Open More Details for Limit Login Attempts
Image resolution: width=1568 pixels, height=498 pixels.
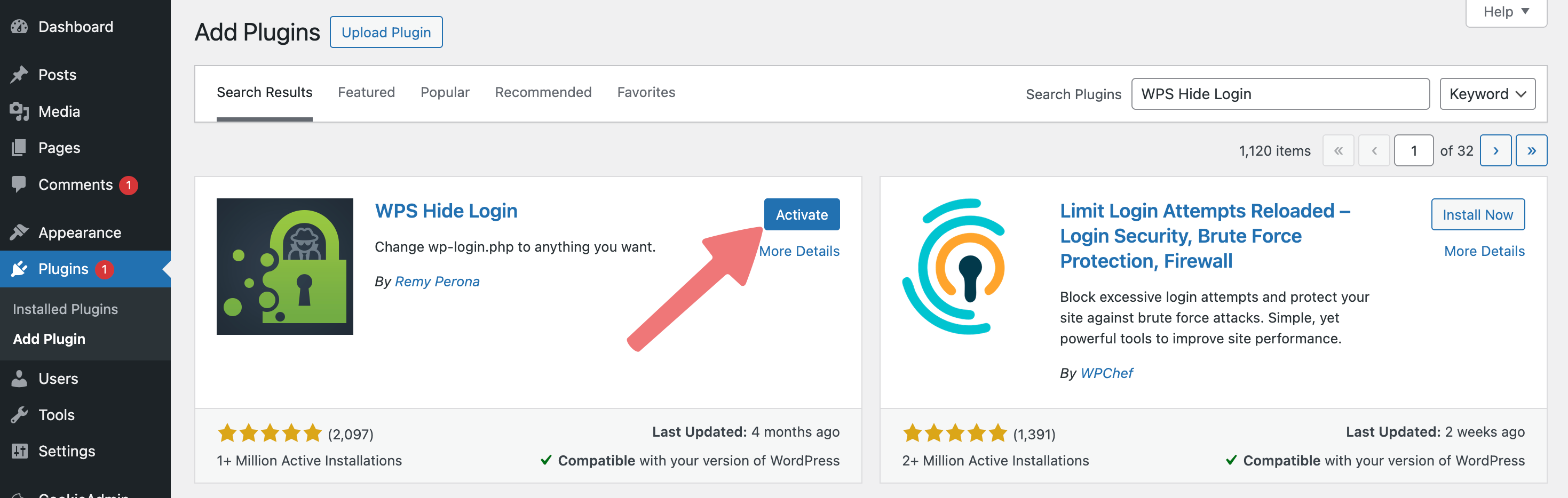point(1484,251)
